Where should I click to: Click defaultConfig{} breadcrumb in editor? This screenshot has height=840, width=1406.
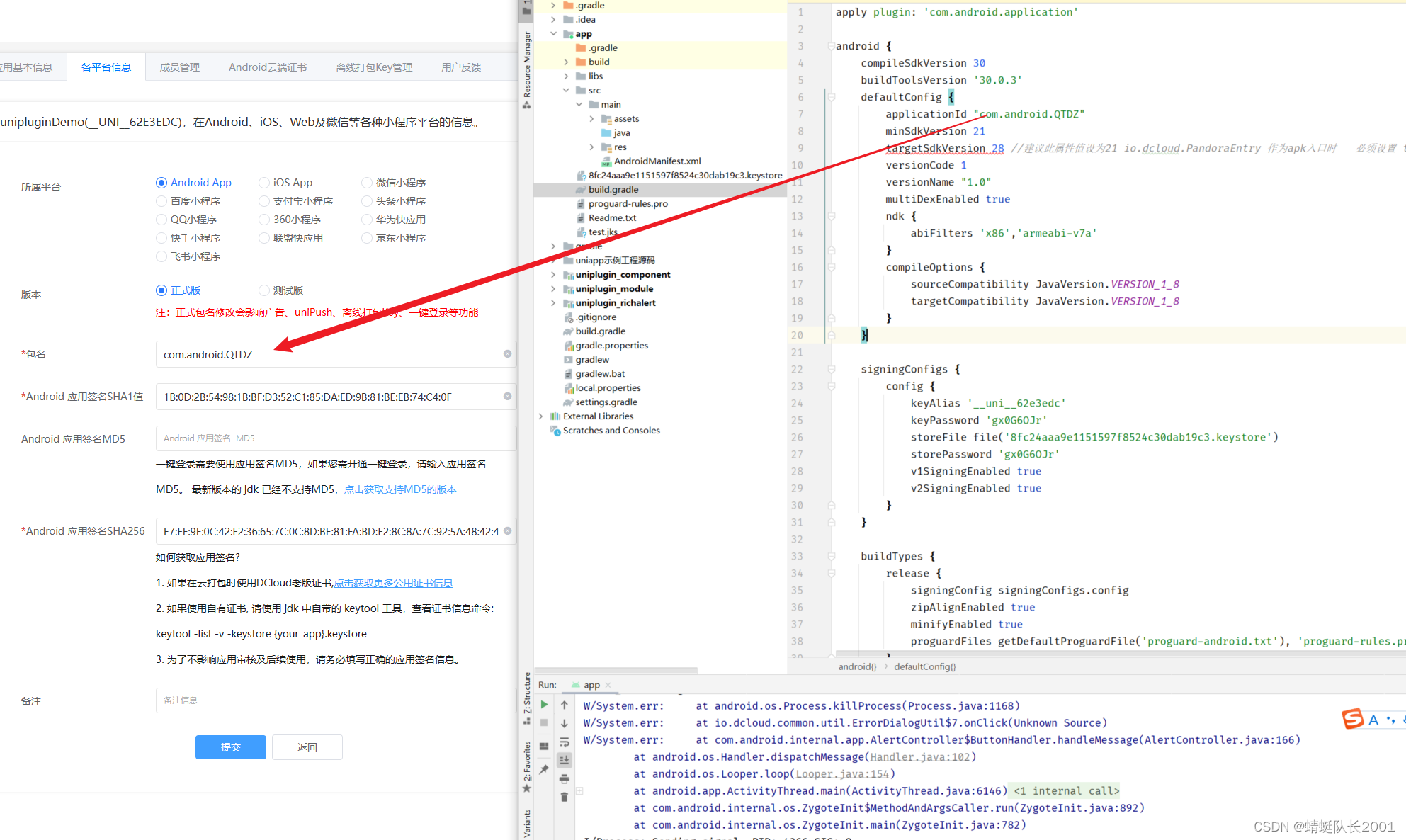(x=924, y=666)
